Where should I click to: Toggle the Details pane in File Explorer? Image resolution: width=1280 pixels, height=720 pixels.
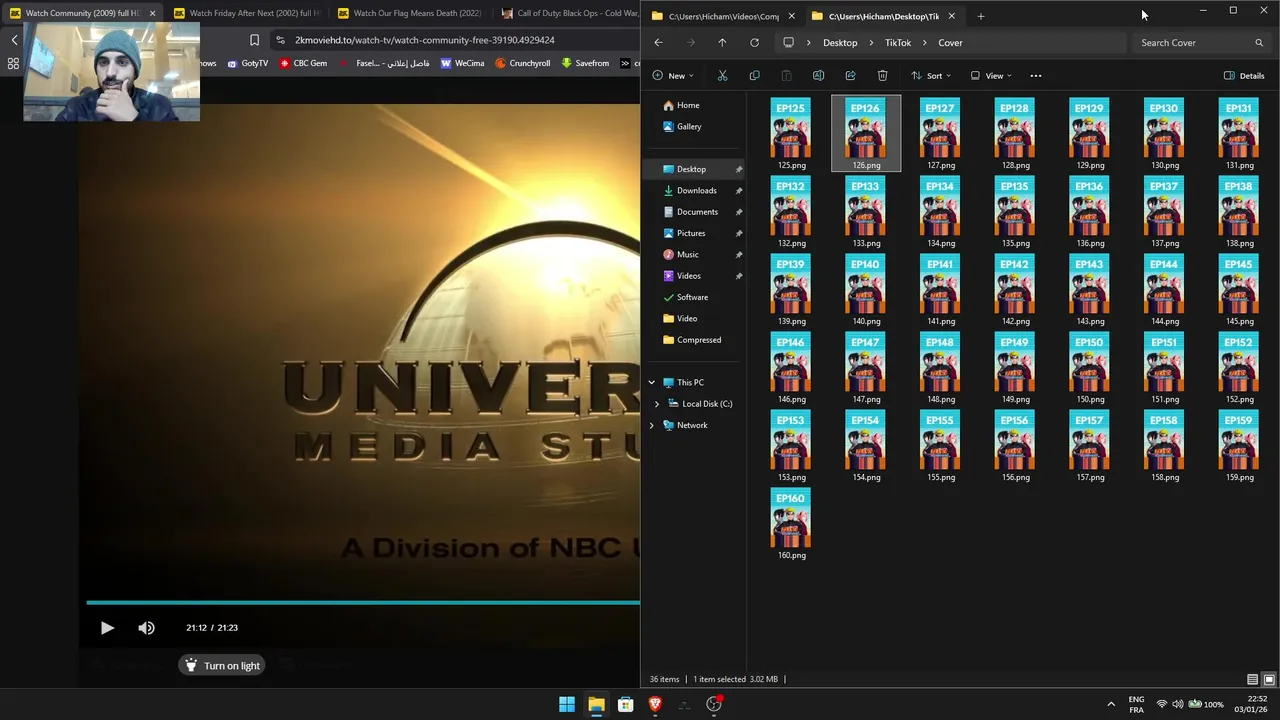click(x=1244, y=76)
